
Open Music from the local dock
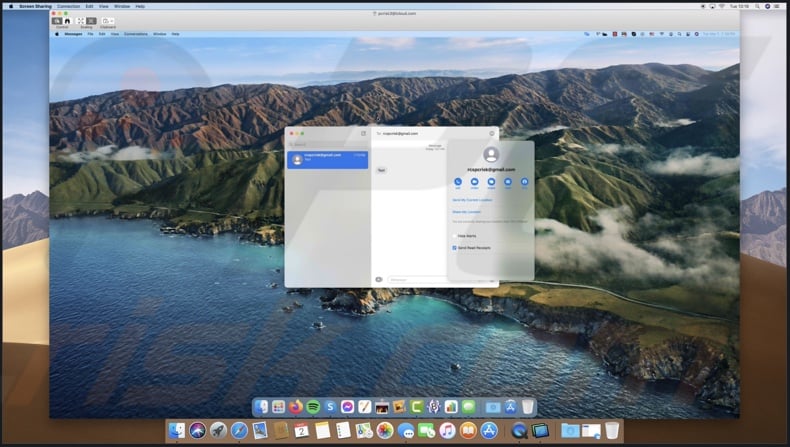pyautogui.click(x=447, y=430)
